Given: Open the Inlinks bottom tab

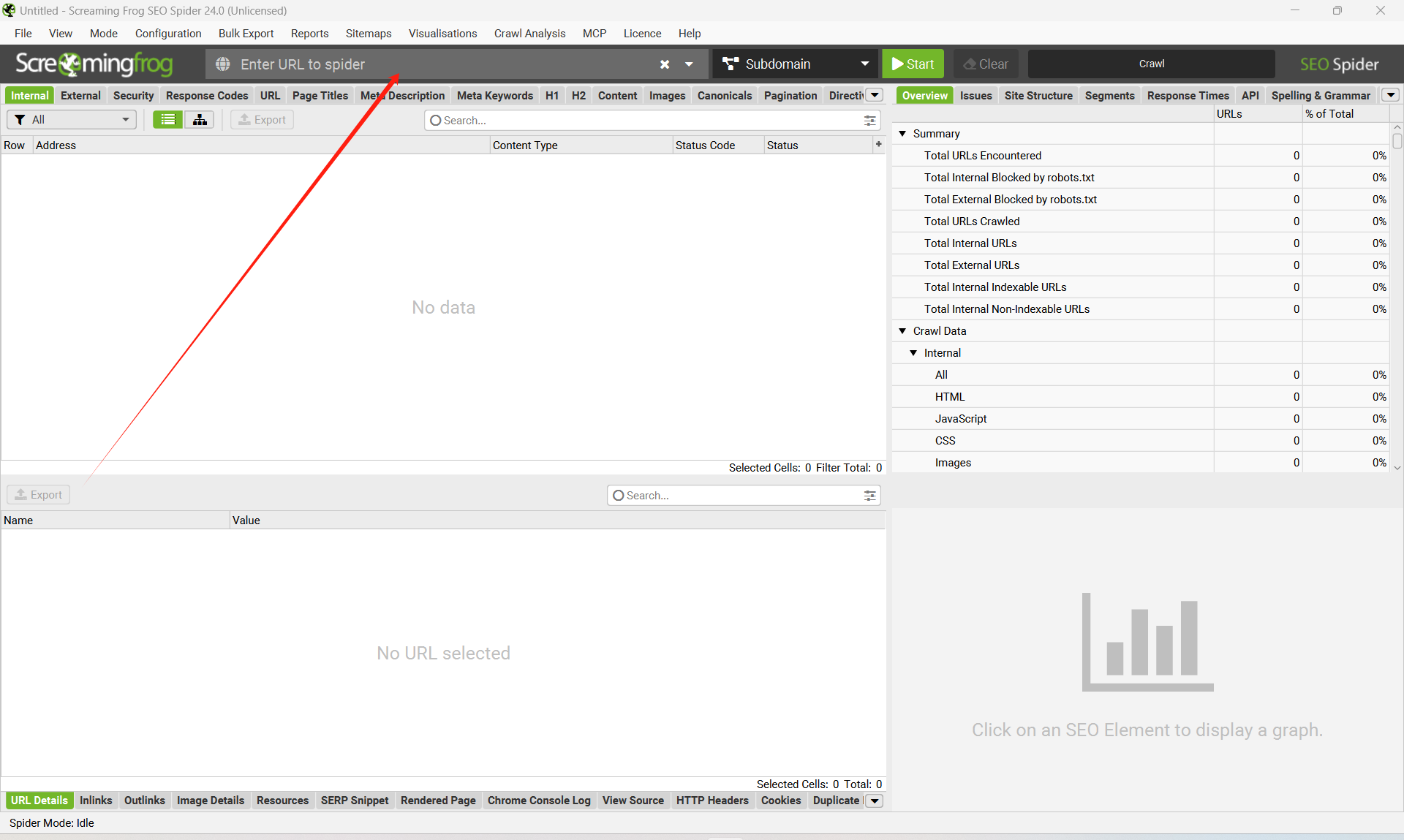Looking at the screenshot, I should coord(96,801).
